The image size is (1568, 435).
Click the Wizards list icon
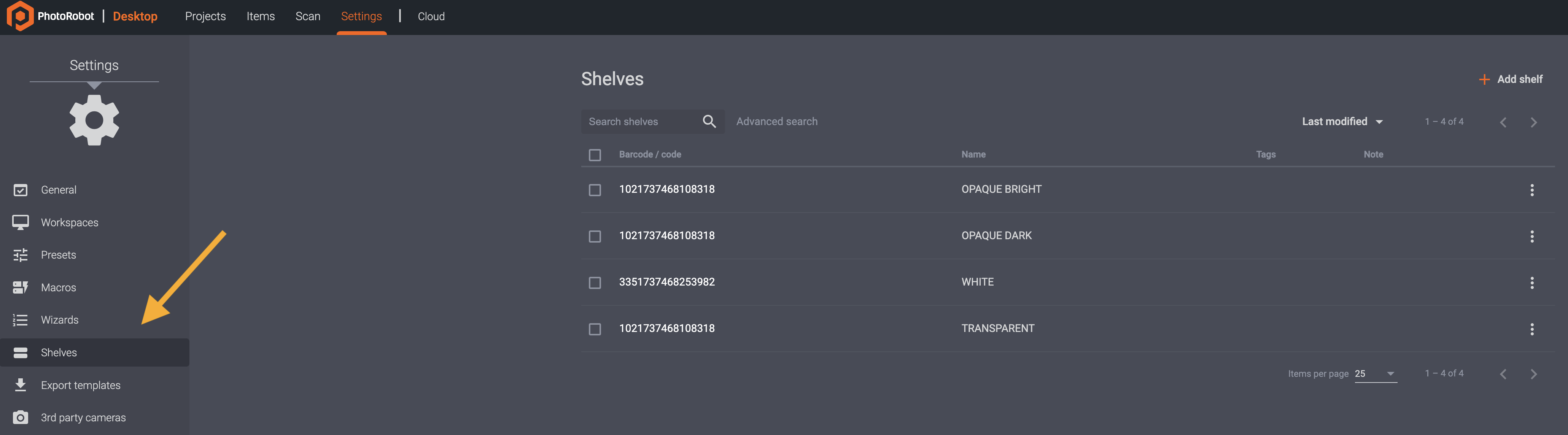20,320
